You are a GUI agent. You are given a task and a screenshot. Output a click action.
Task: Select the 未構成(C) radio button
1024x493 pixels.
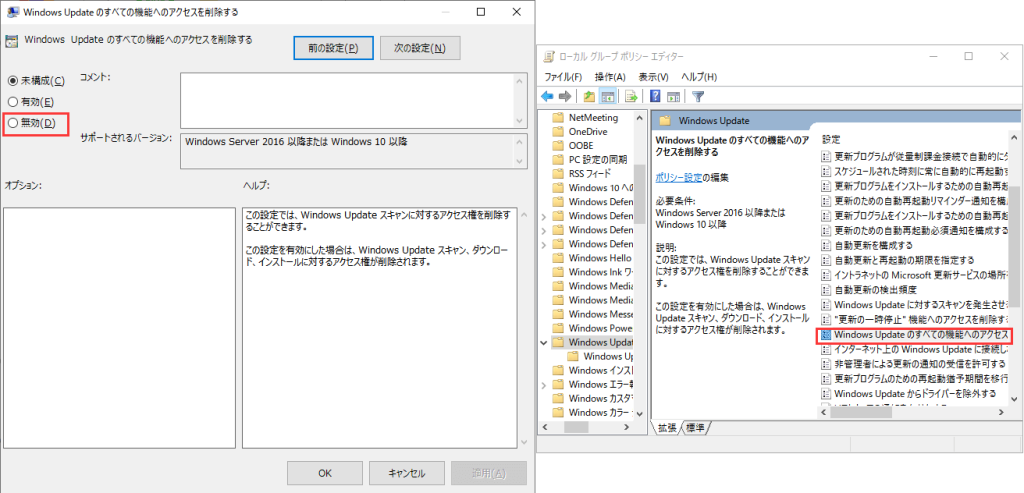(12, 80)
